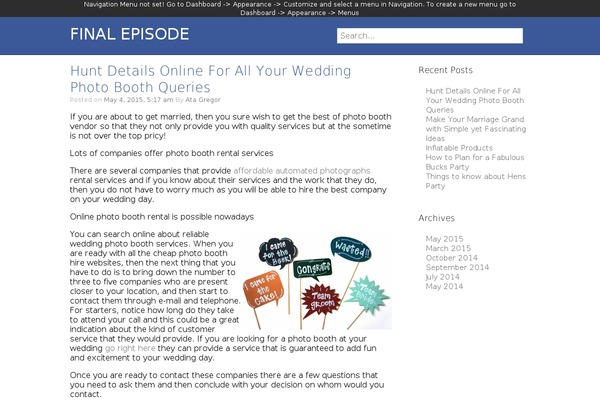Open the May 2014 archive
This screenshot has width=600, height=400.
pos(444,286)
